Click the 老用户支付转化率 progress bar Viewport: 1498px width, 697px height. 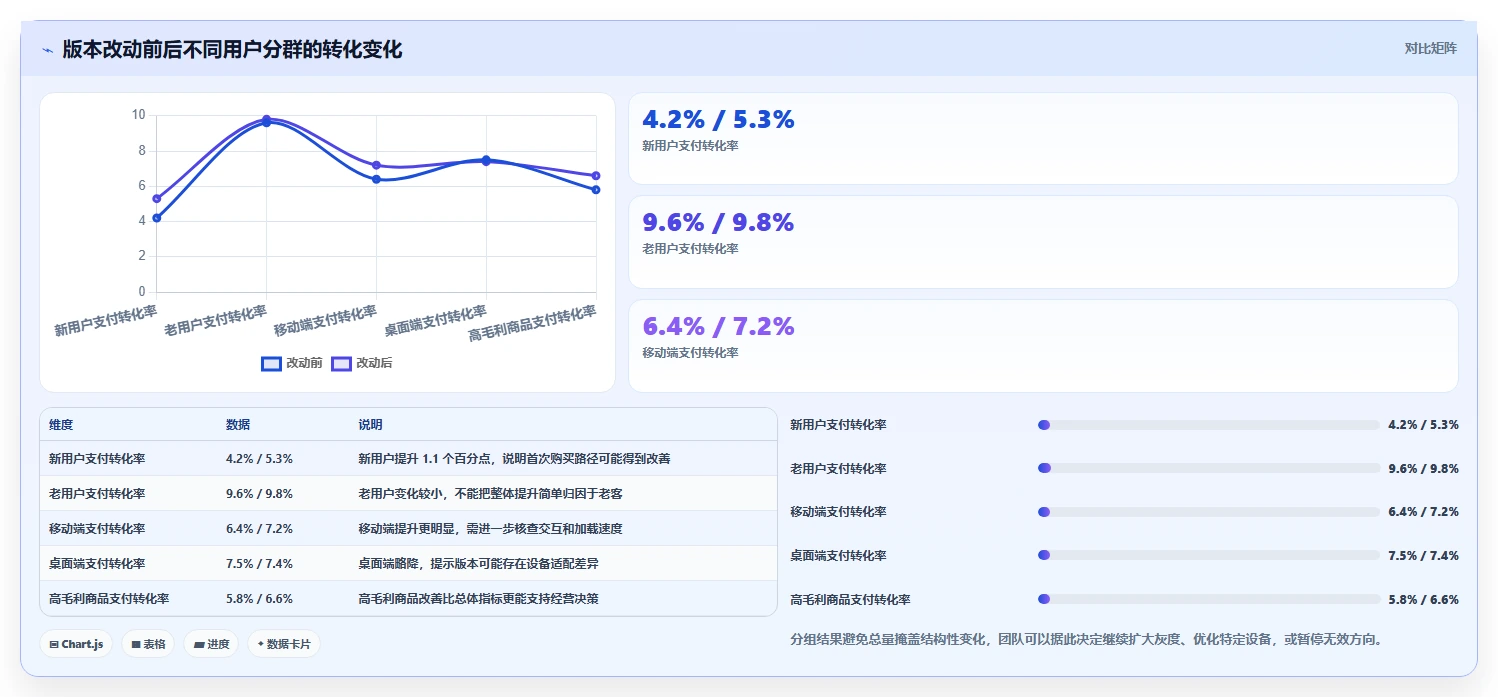[x=1209, y=468]
